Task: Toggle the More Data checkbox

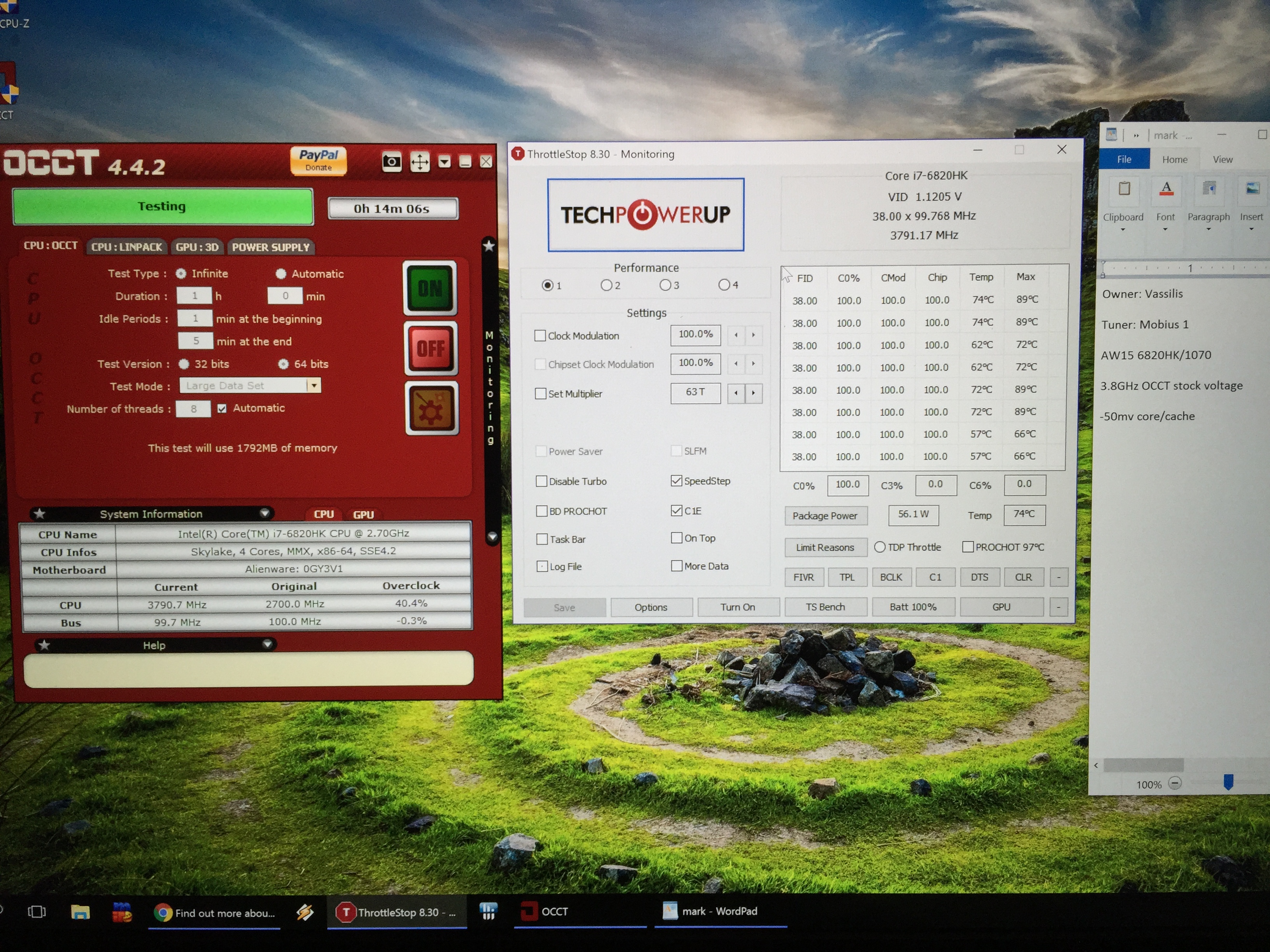Action: (676, 566)
